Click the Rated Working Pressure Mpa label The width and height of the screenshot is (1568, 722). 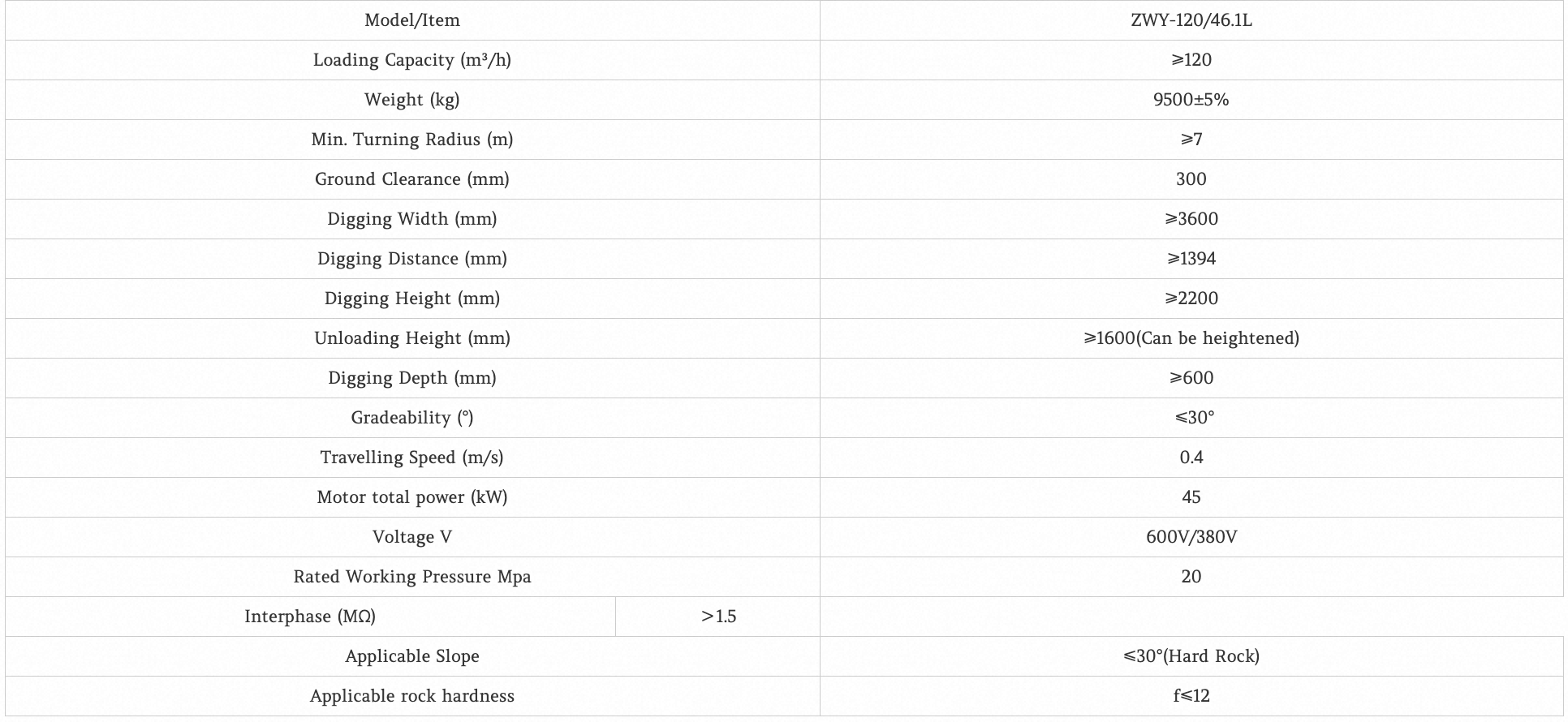[x=411, y=577]
